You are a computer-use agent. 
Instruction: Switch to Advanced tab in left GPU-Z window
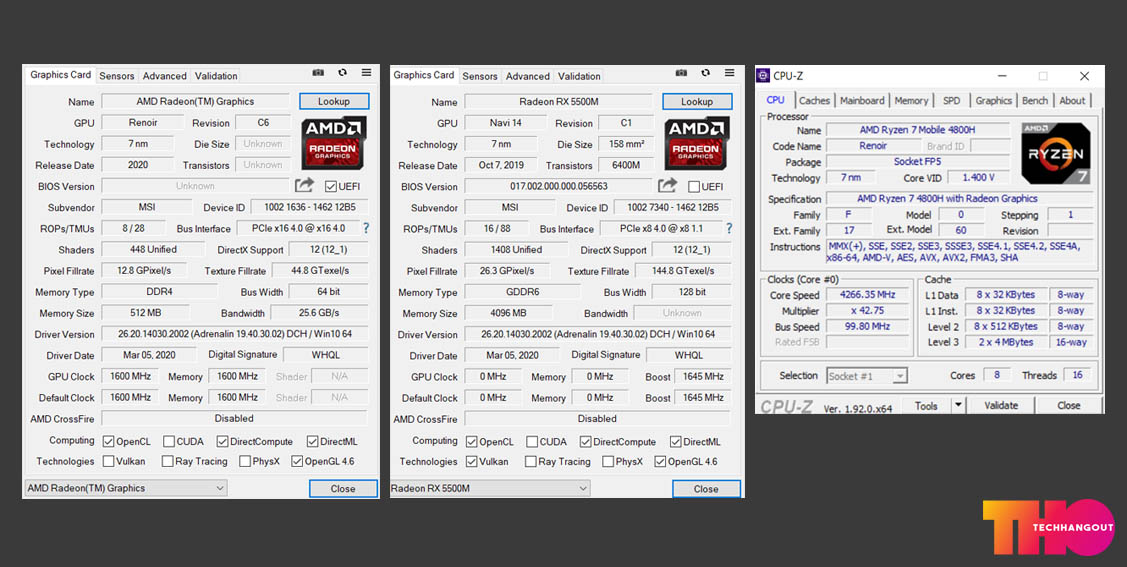pos(165,75)
